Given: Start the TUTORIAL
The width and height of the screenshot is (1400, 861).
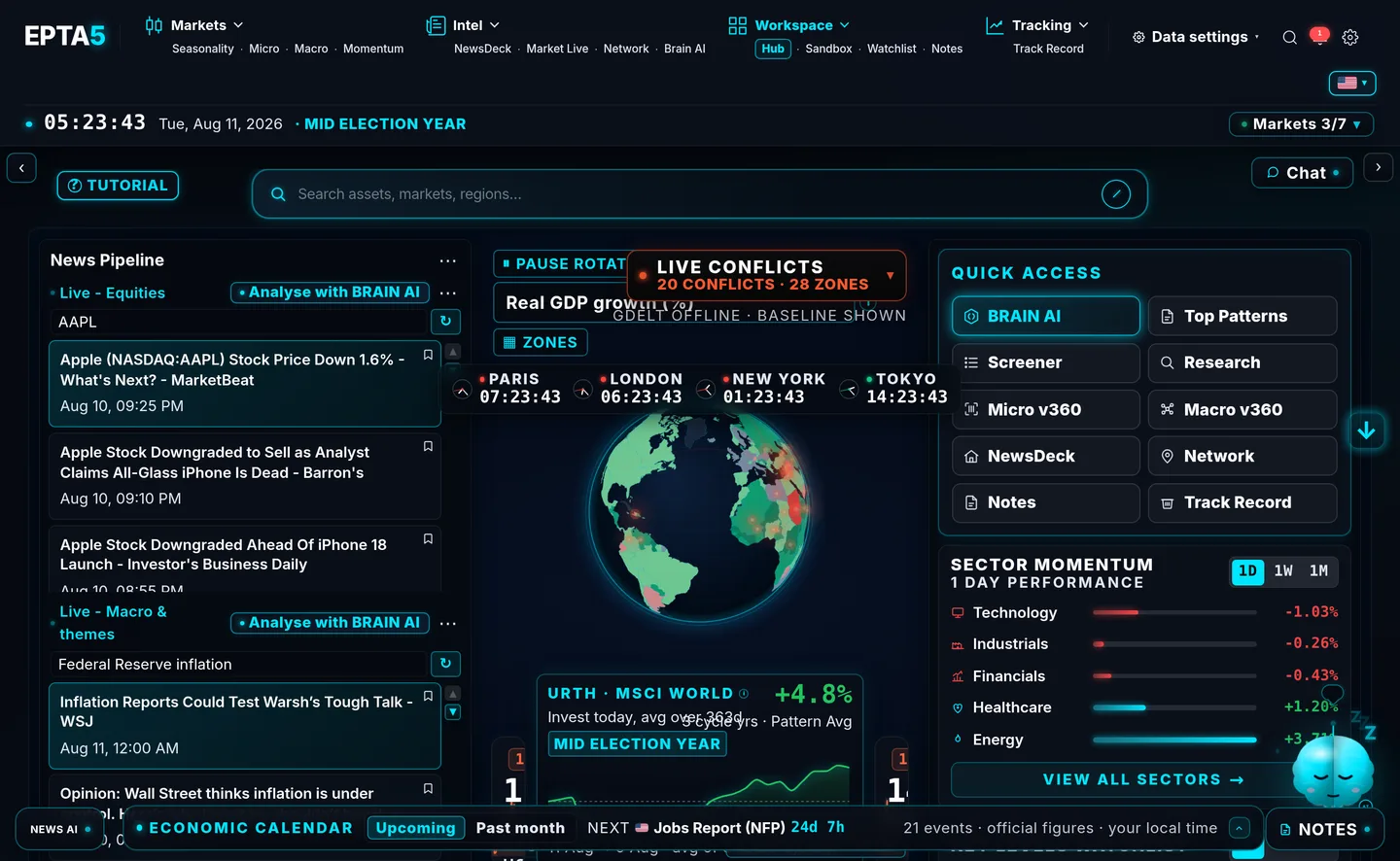Looking at the screenshot, I should [118, 186].
